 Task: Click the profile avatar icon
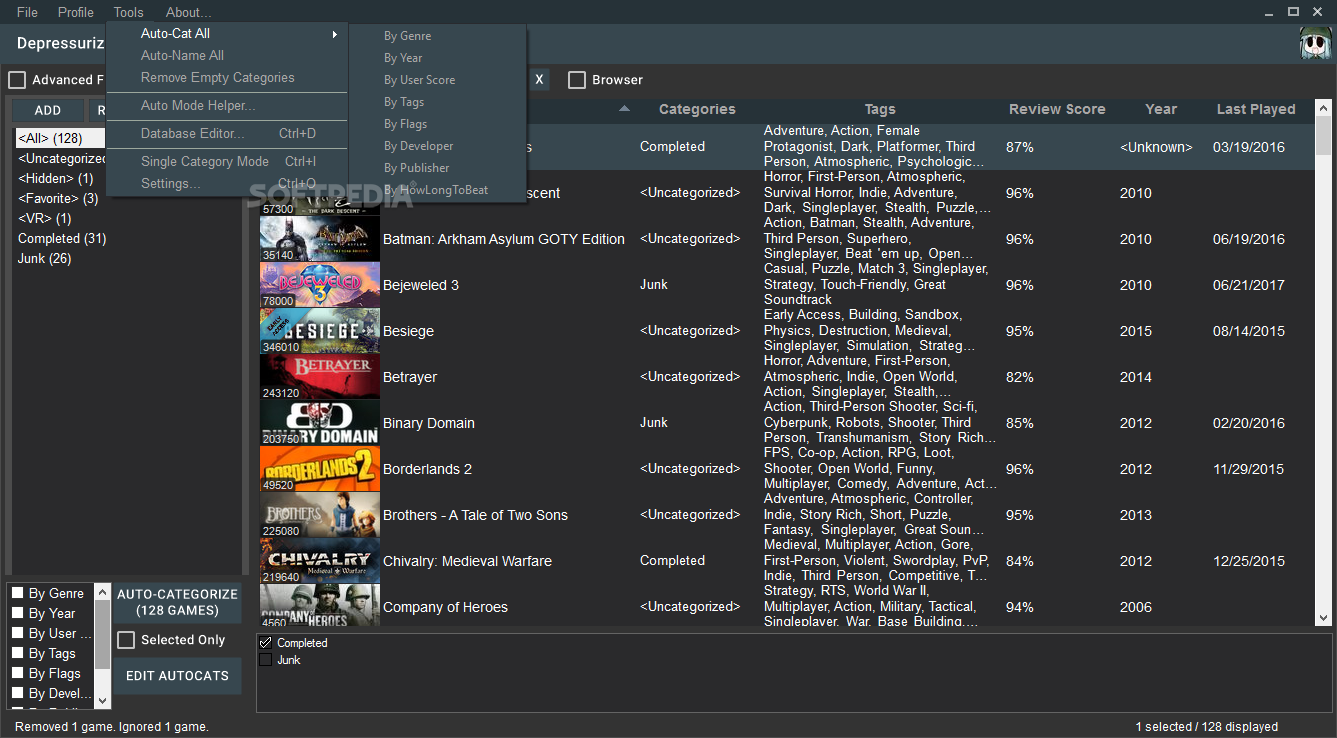point(1314,44)
